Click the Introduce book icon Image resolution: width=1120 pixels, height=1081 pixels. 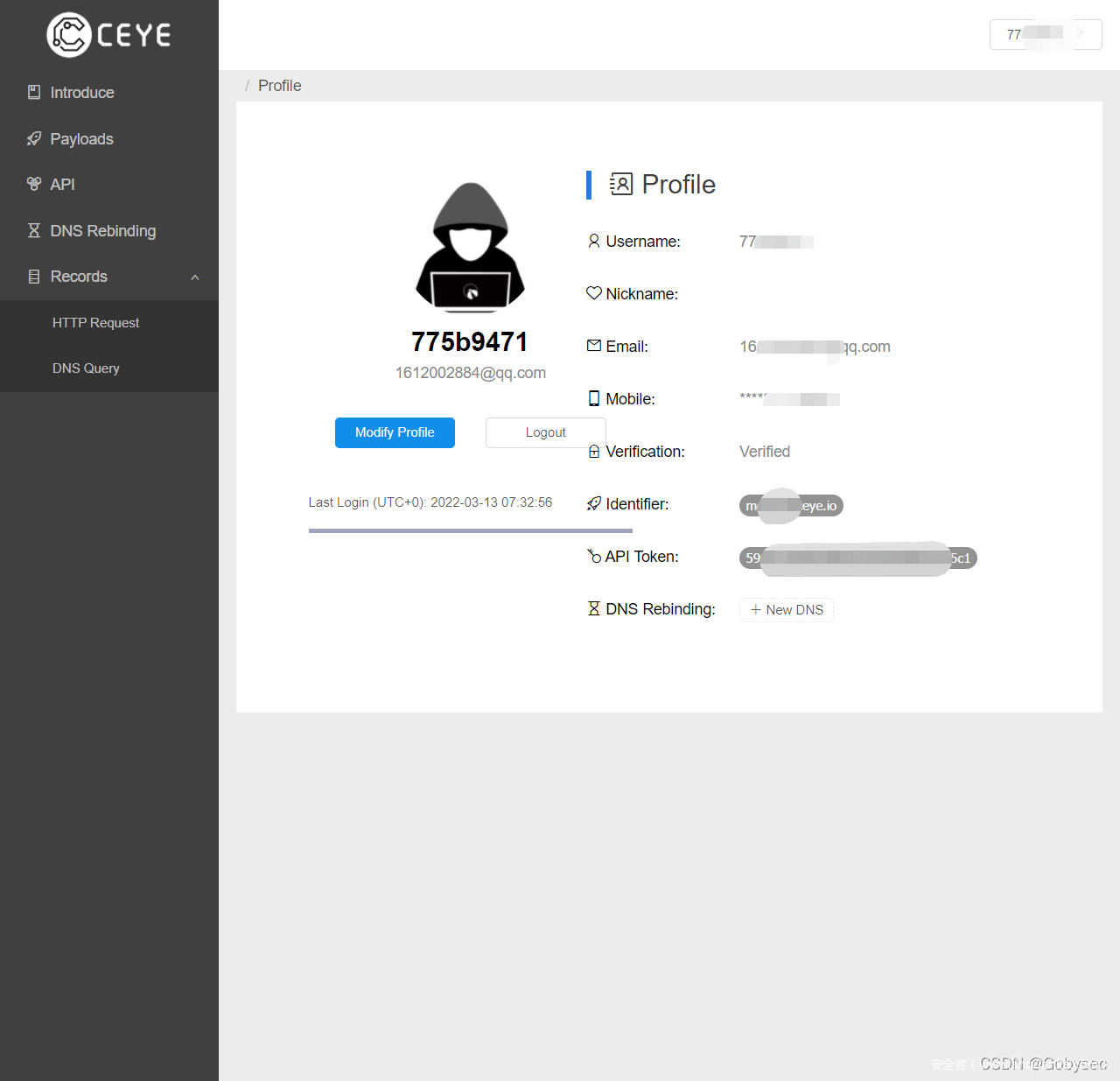(34, 92)
